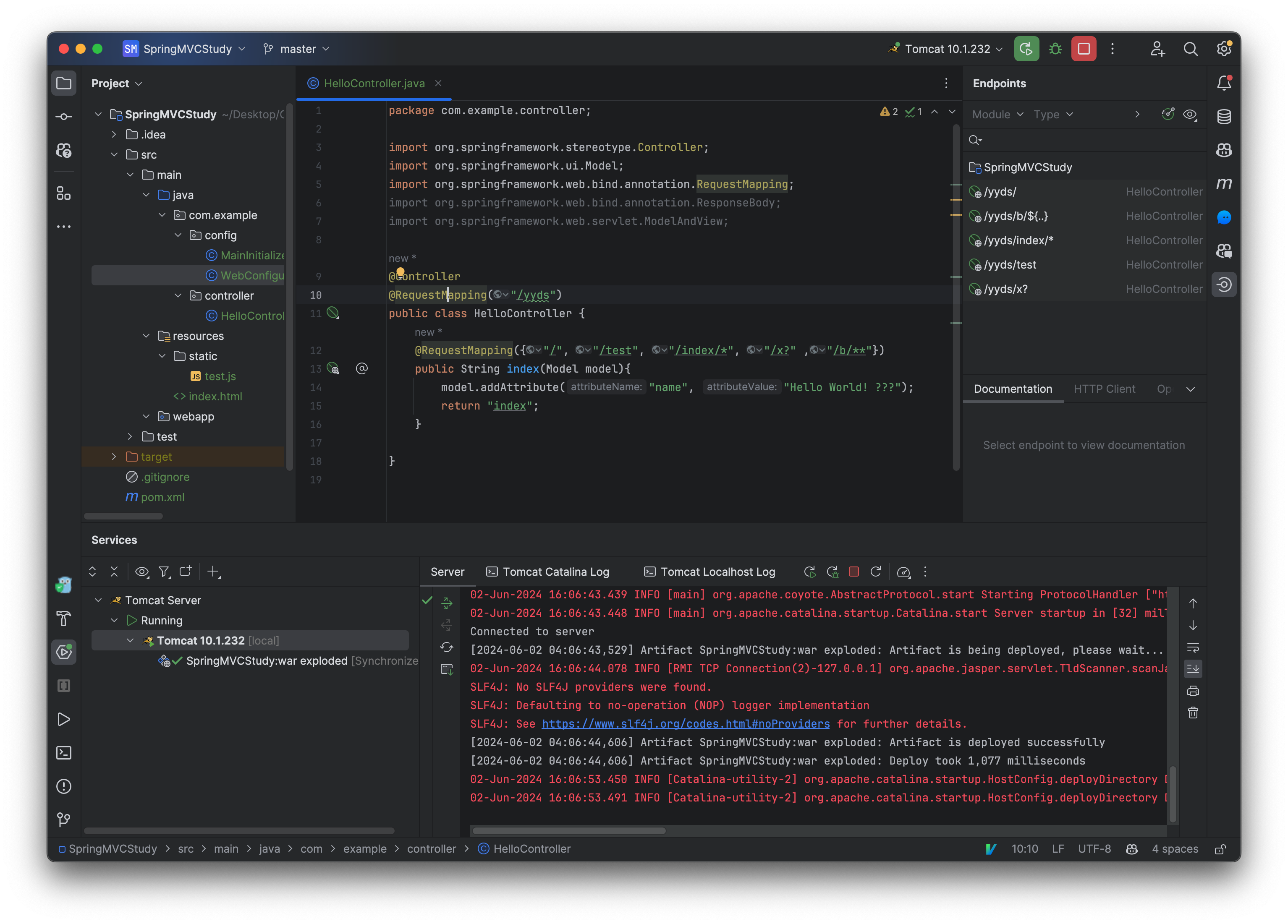
Task: Open Tomcat Catalina Log tab
Action: 547,572
